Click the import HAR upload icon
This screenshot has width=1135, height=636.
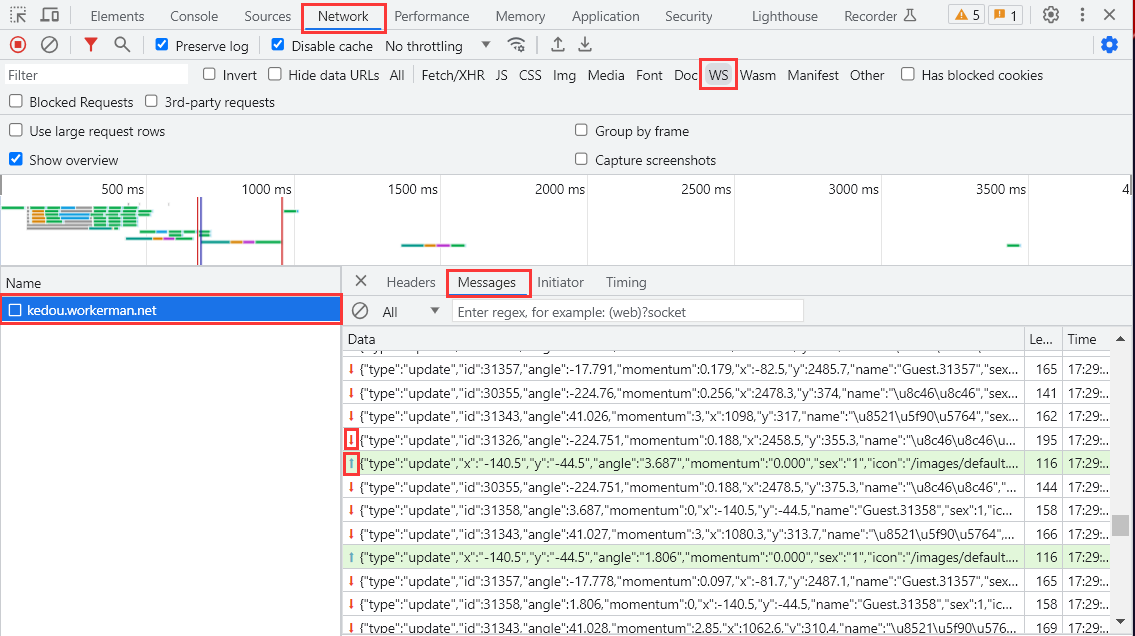[x=558, y=45]
